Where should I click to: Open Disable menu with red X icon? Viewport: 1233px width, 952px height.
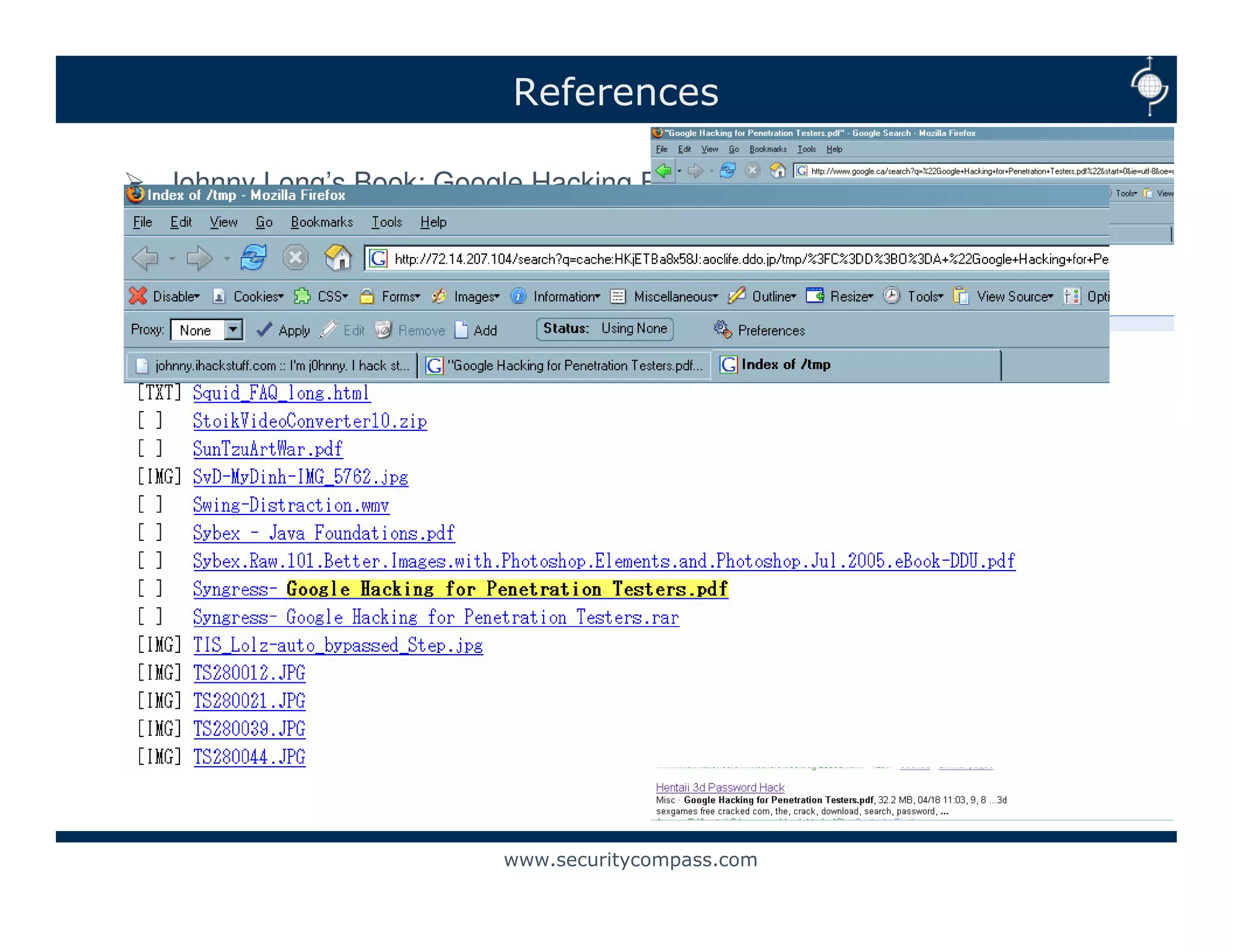(164, 296)
